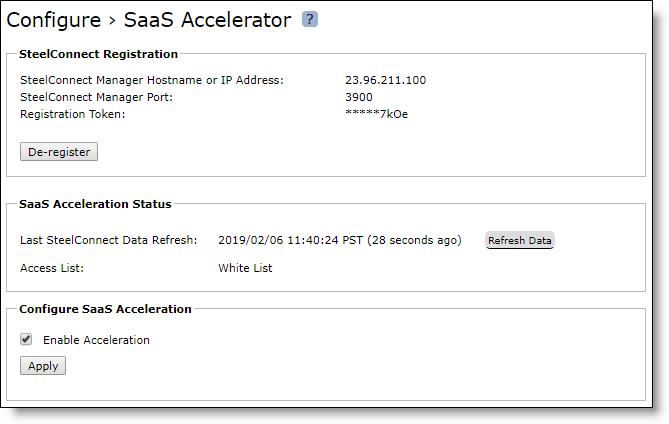Uncheck the Enable Acceleration checkbox
The width and height of the screenshot is (669, 424).
26,340
